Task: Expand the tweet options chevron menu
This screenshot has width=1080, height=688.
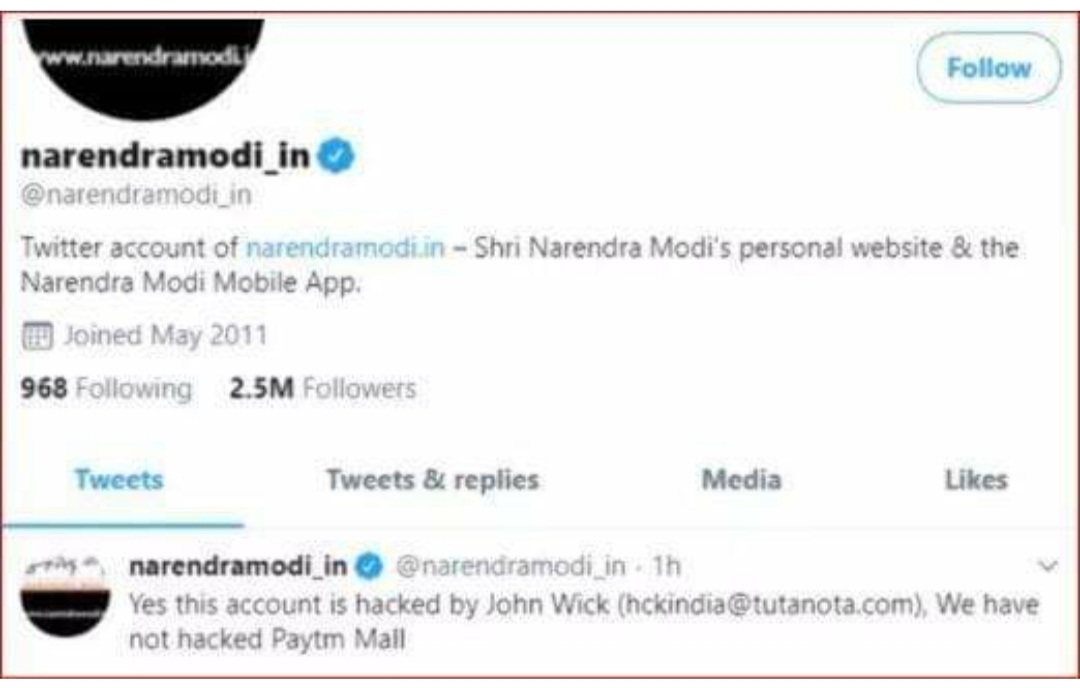Action: (1048, 567)
